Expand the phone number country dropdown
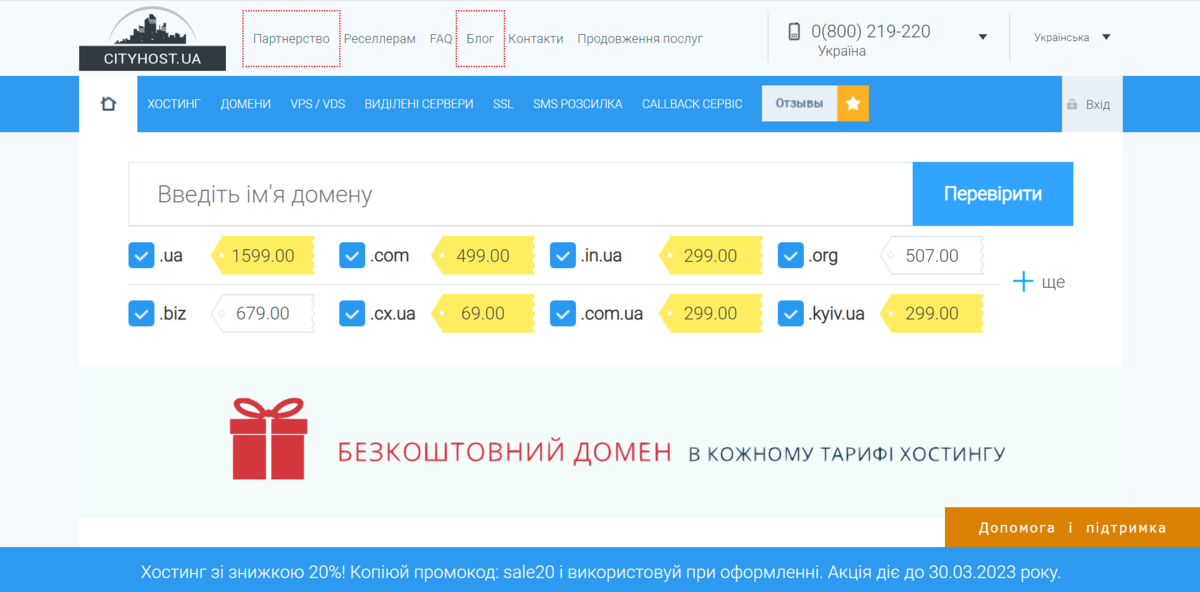The image size is (1200, 592). tap(982, 37)
